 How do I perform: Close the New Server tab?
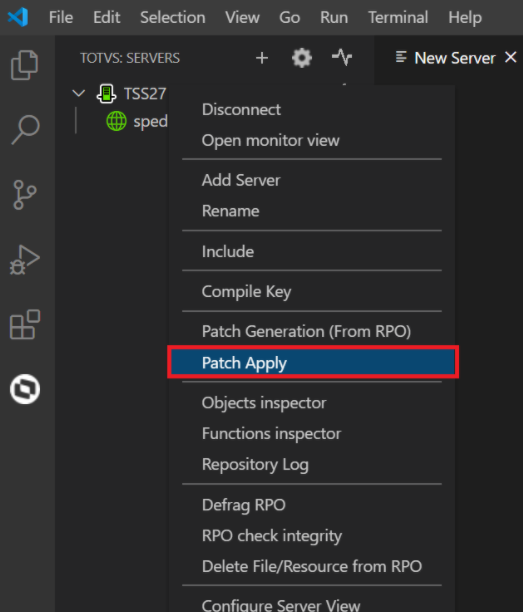pos(511,58)
